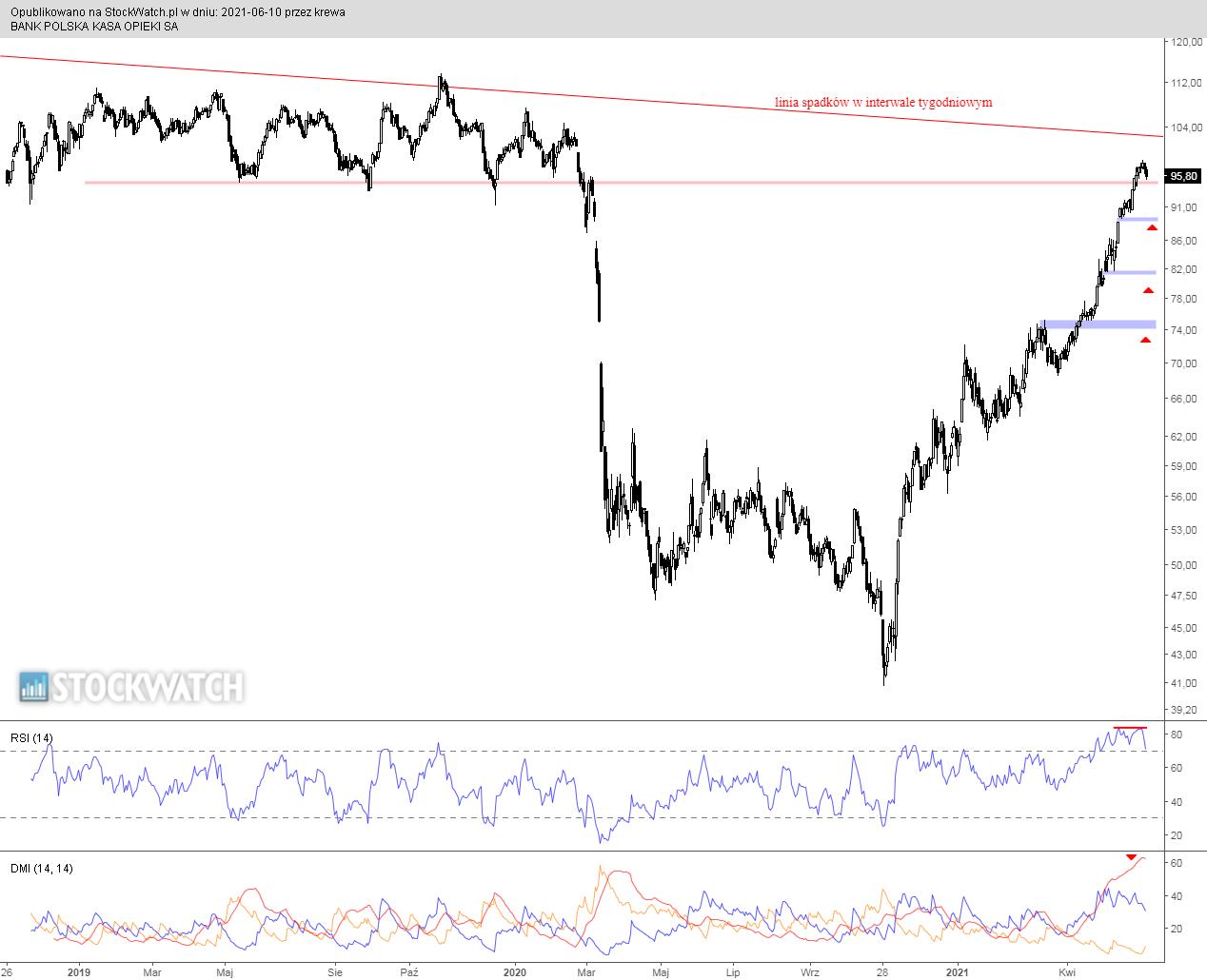Click the 2019 year label on time axis
This screenshot has width=1207, height=980.
click(x=79, y=972)
